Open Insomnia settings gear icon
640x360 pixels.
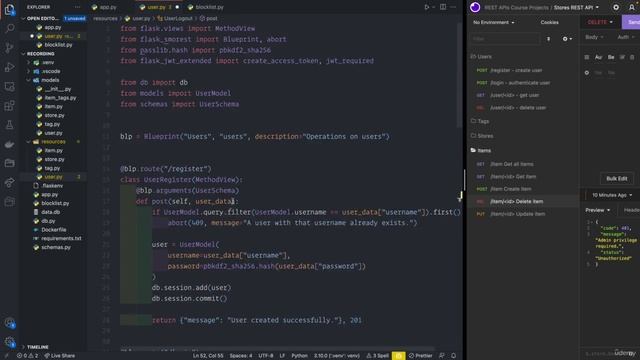click(x=616, y=7)
